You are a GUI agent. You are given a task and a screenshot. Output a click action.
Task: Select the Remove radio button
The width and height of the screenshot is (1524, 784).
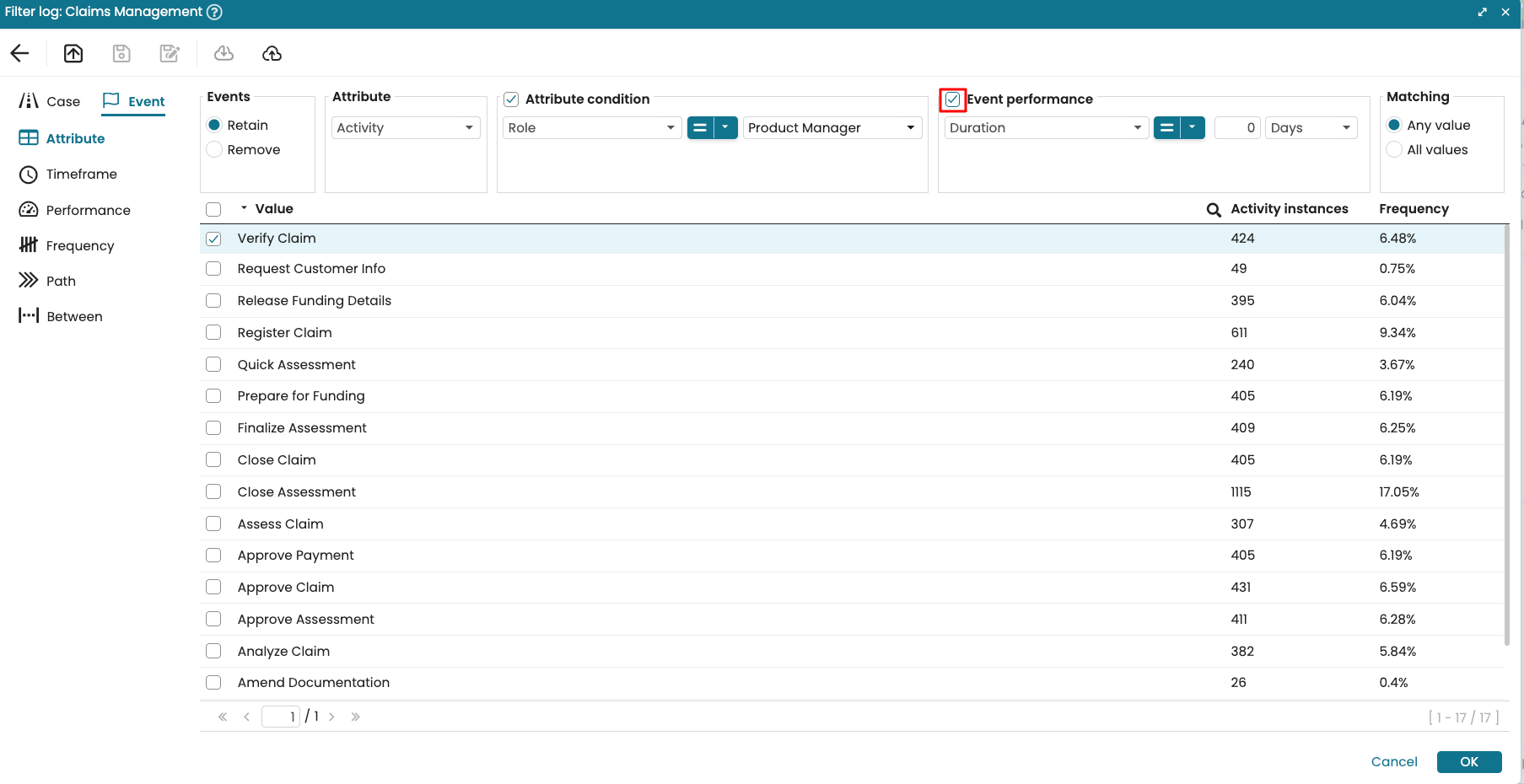214,150
